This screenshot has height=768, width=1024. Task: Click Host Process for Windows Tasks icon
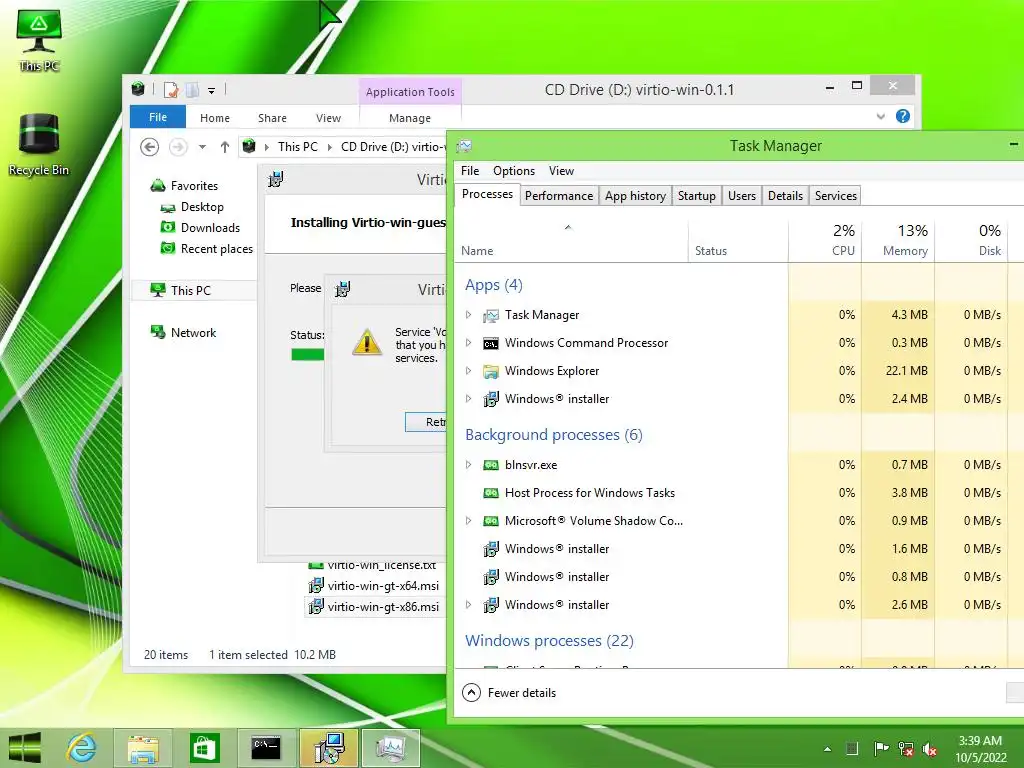point(491,493)
